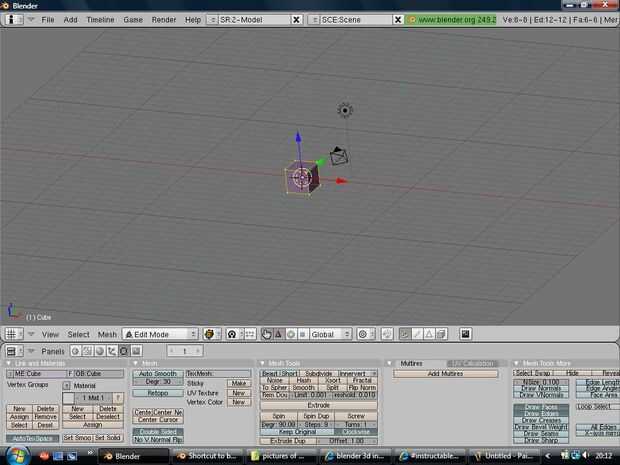Open the Add menu
This screenshot has height=465, width=620.
click(x=70, y=19)
